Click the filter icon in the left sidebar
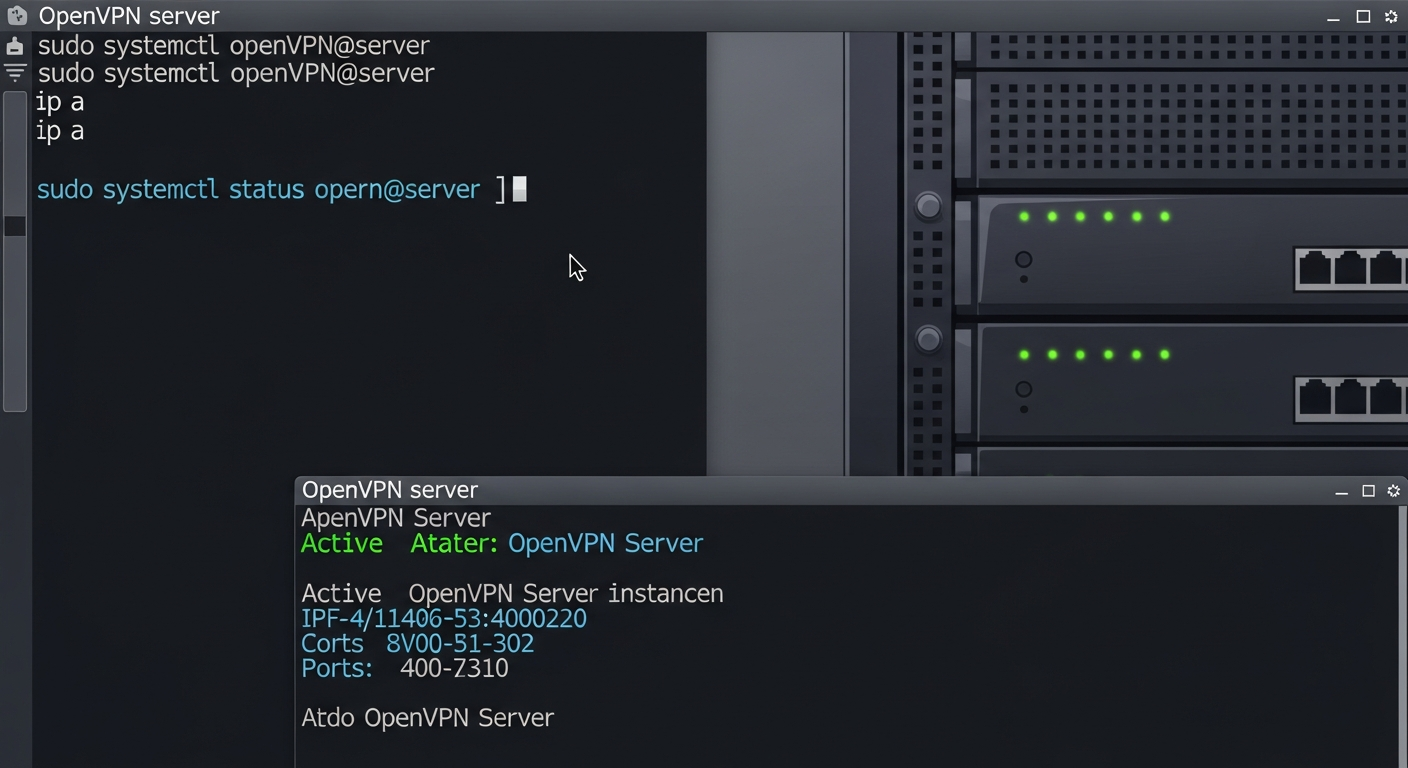The image size is (1408, 768). 14,72
